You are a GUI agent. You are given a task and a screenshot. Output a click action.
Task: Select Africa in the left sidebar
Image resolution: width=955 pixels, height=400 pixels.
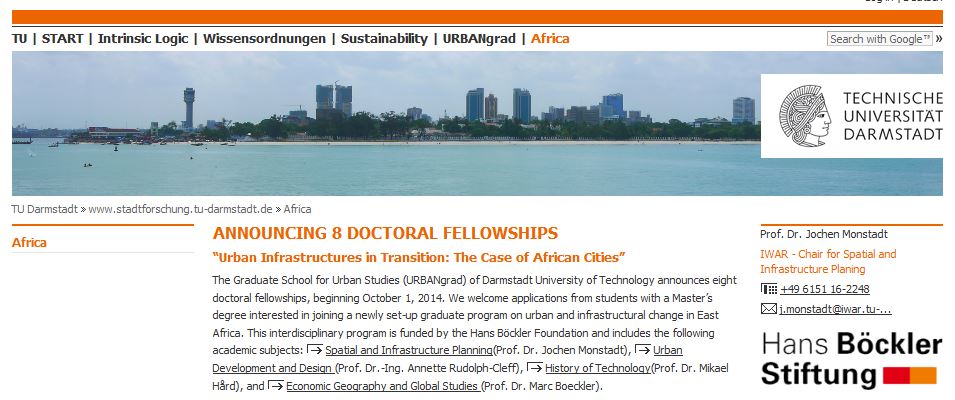(29, 243)
